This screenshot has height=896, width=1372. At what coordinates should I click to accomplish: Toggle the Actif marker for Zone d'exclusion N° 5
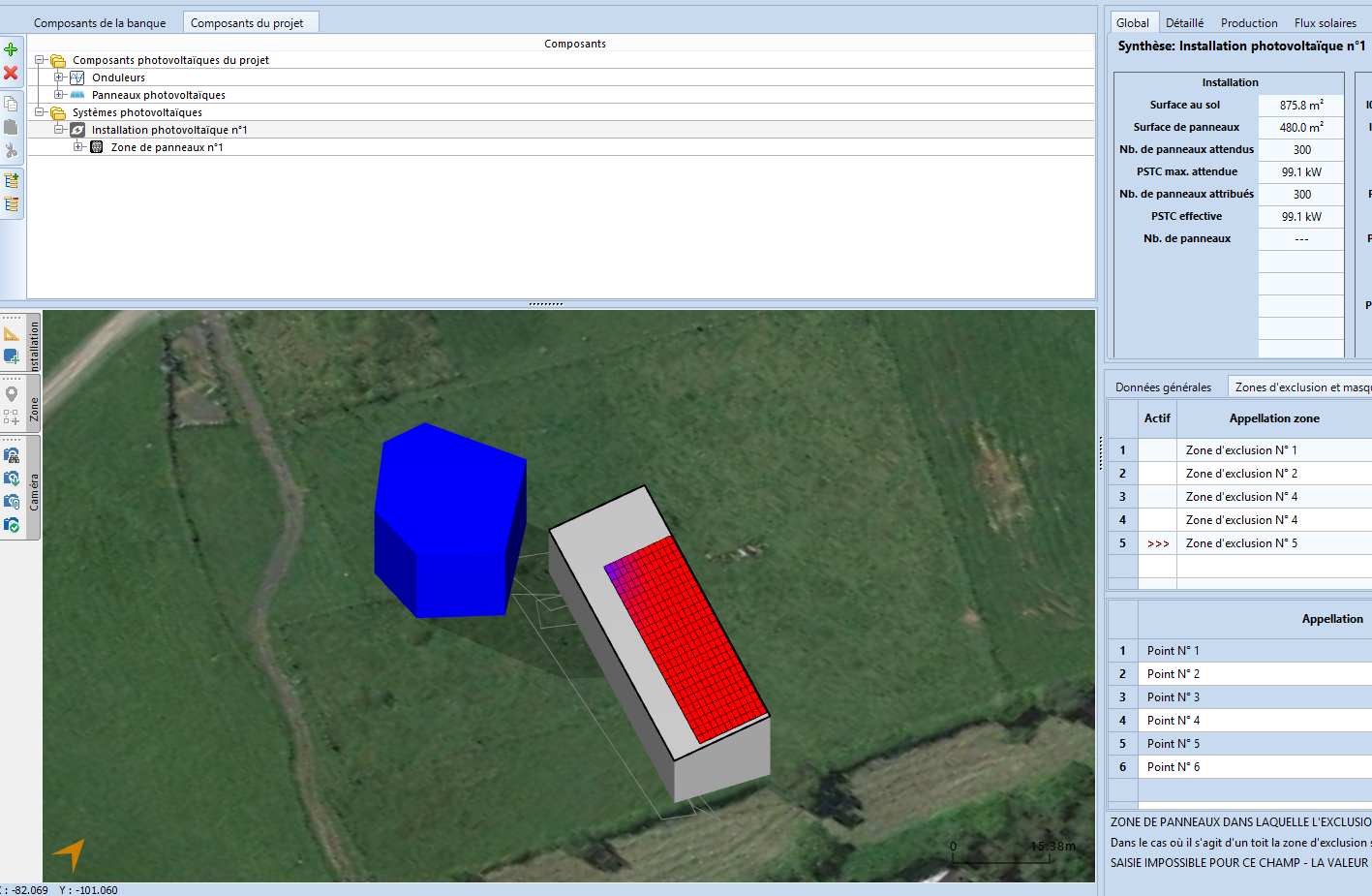click(1157, 543)
